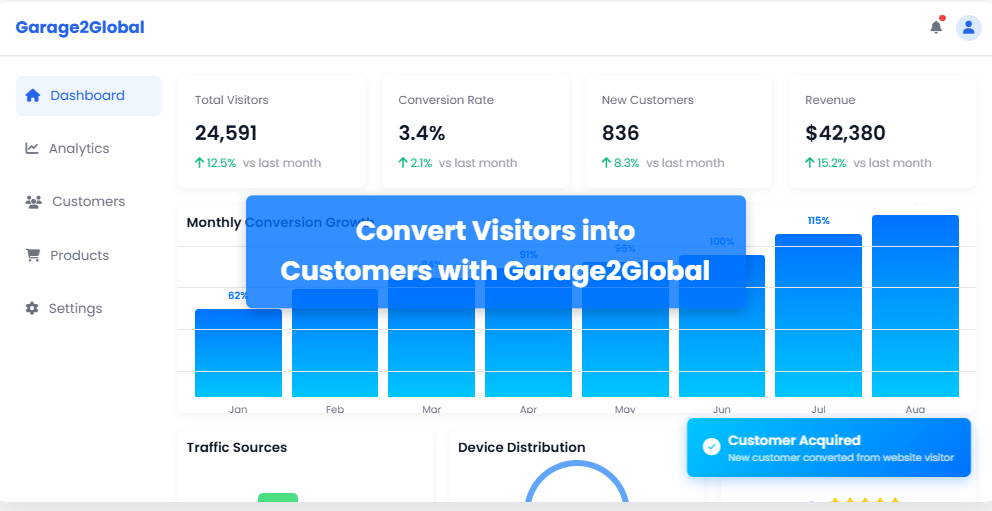This screenshot has width=992, height=511.
Task: Click the Products cart icon
Action: [x=32, y=255]
